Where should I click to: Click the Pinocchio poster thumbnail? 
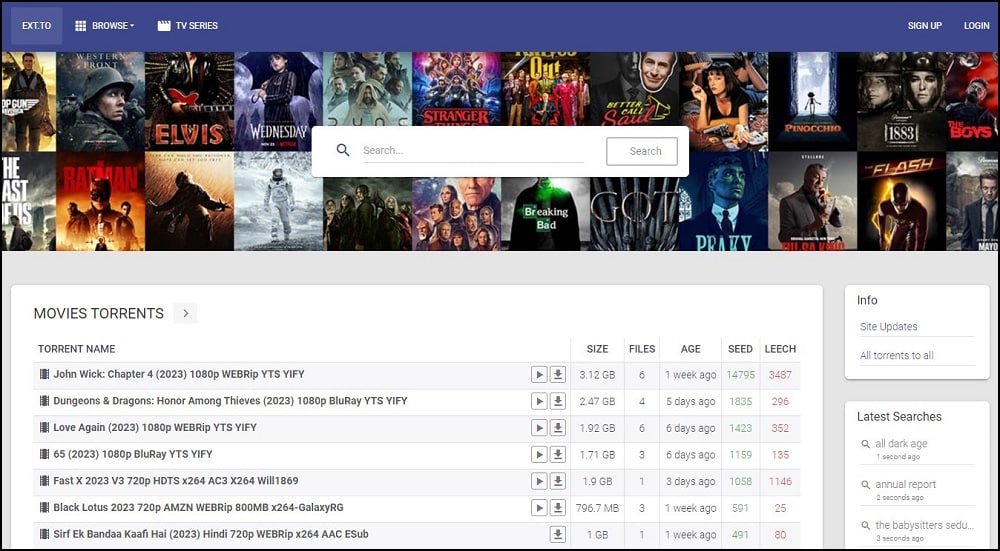[x=812, y=101]
